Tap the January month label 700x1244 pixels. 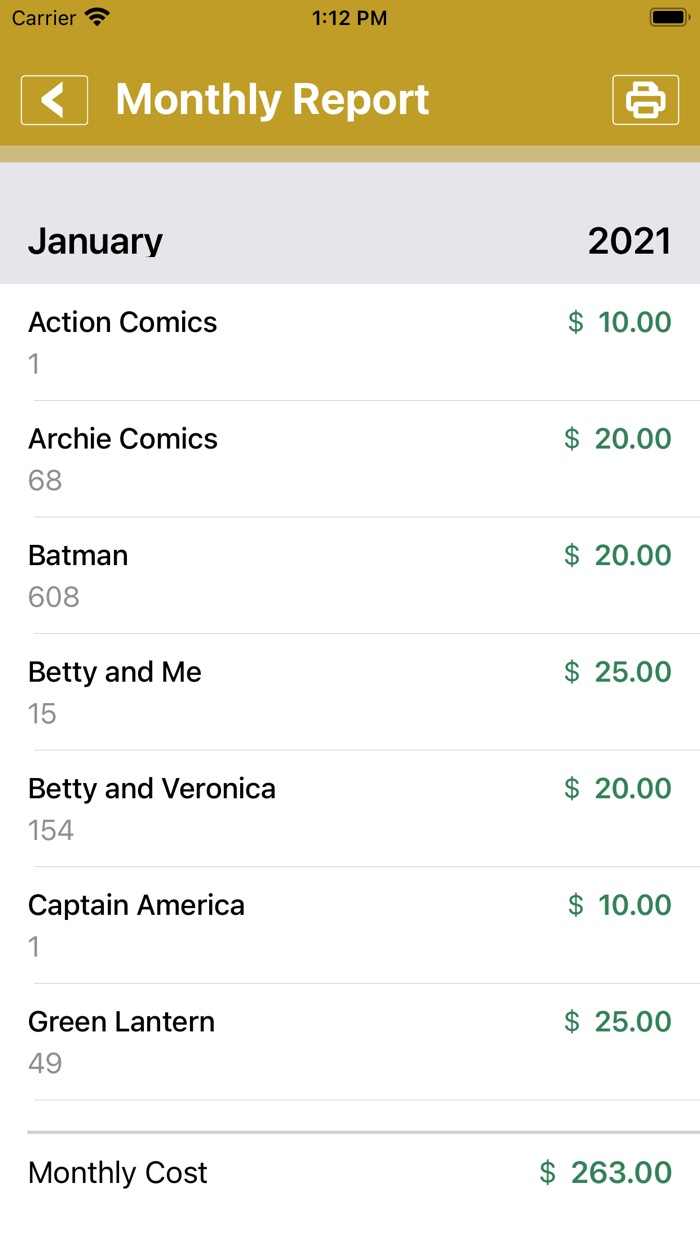pyautogui.click(x=95, y=240)
